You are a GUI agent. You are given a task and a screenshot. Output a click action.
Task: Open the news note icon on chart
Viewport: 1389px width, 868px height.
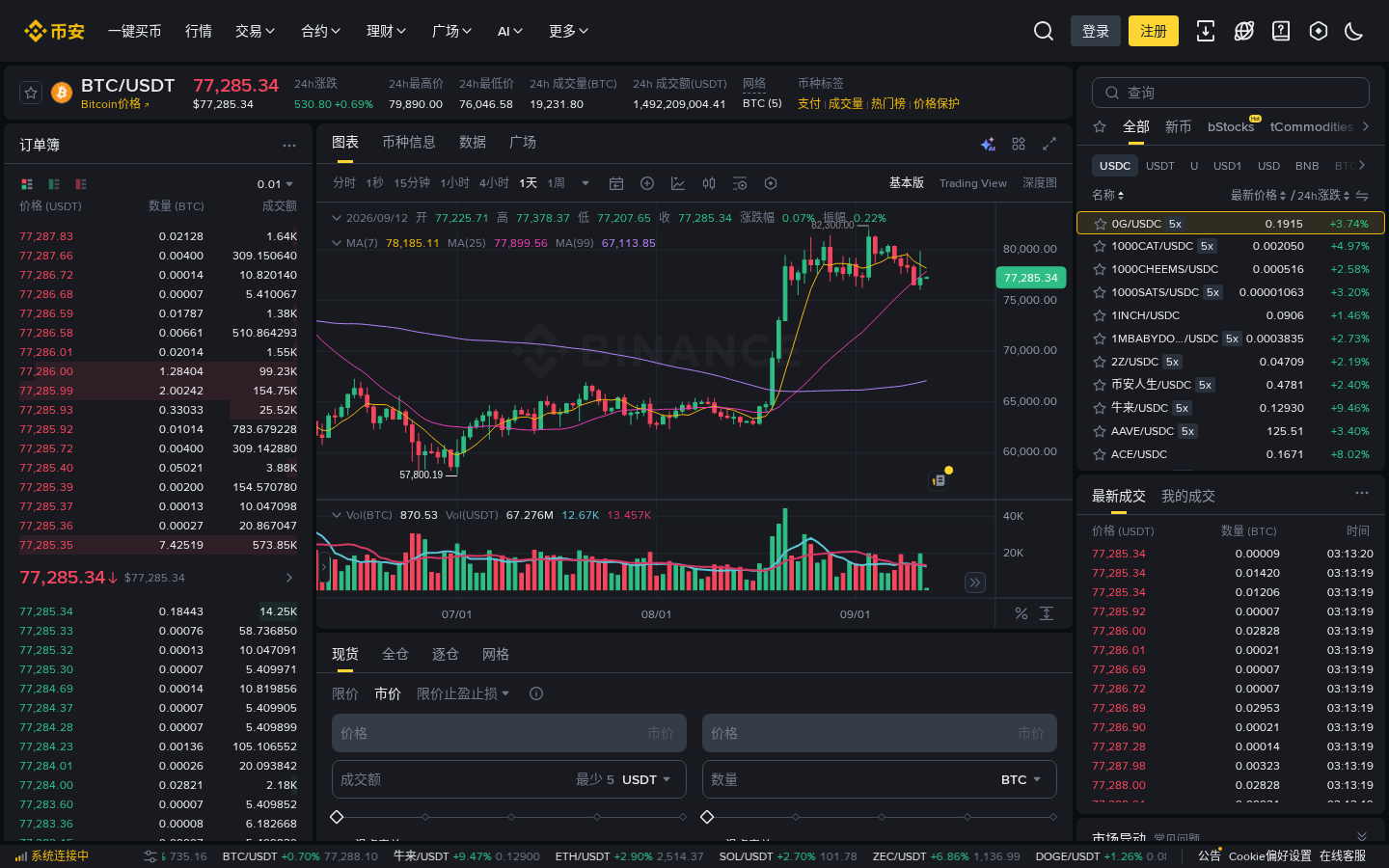939,480
